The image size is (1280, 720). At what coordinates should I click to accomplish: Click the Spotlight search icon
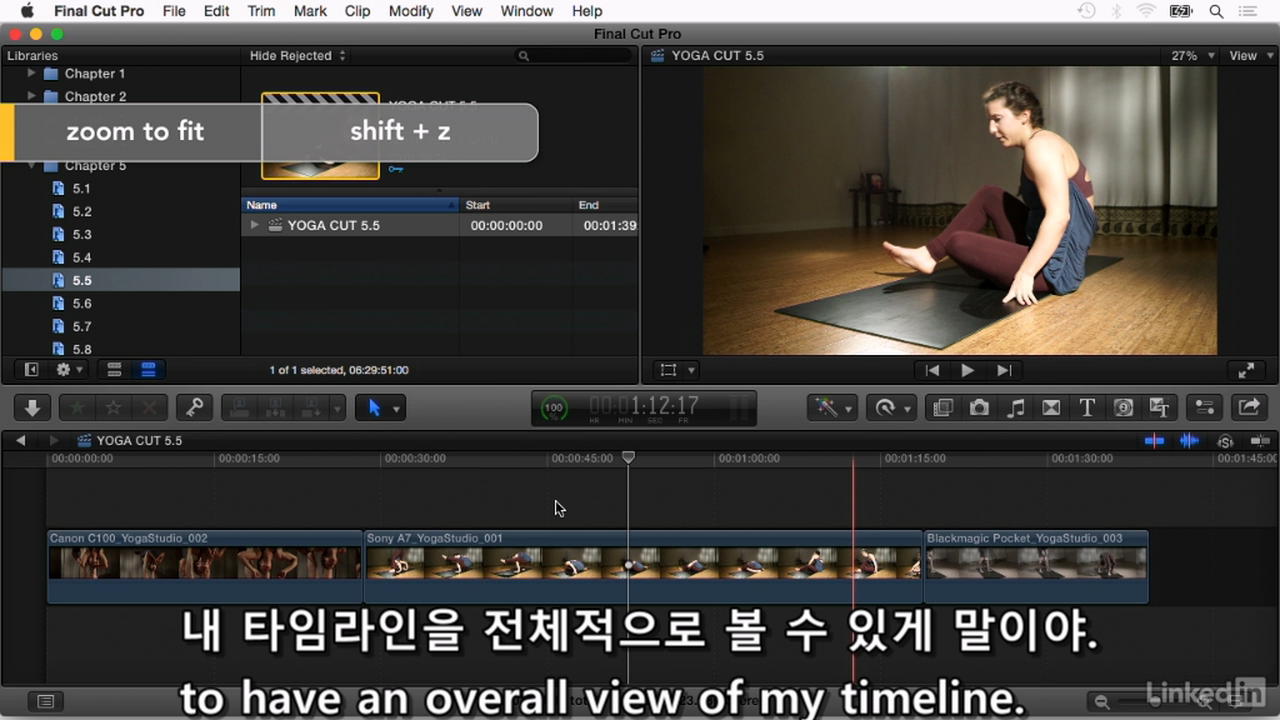click(x=1217, y=11)
